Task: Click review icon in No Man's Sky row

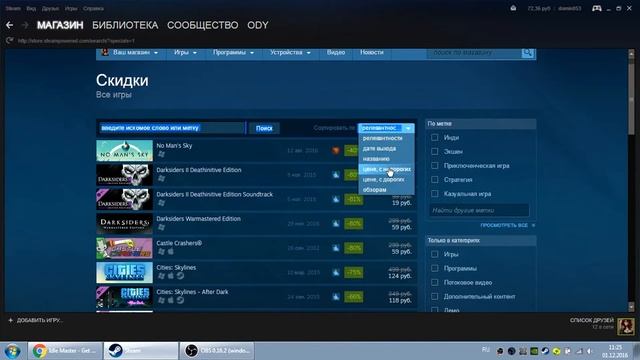Action: pyautogui.click(x=336, y=150)
